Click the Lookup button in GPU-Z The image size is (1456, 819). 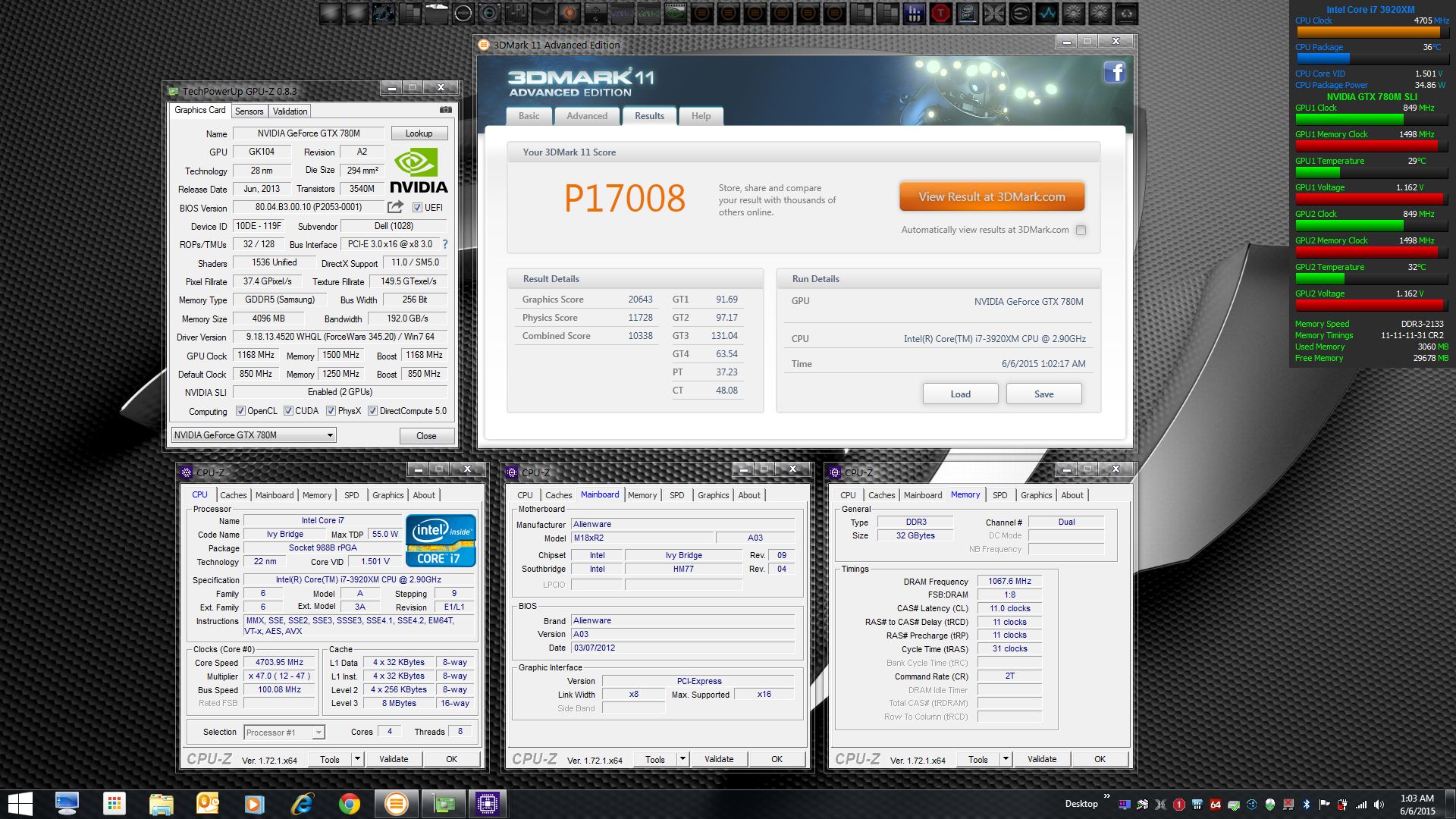419,133
